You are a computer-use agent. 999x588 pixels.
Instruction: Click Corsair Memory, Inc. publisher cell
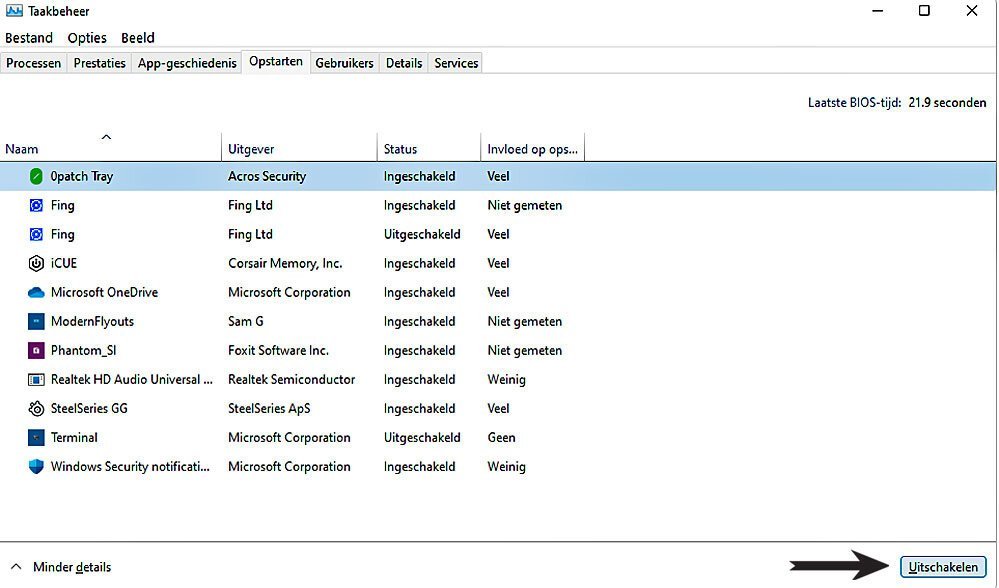(285, 263)
